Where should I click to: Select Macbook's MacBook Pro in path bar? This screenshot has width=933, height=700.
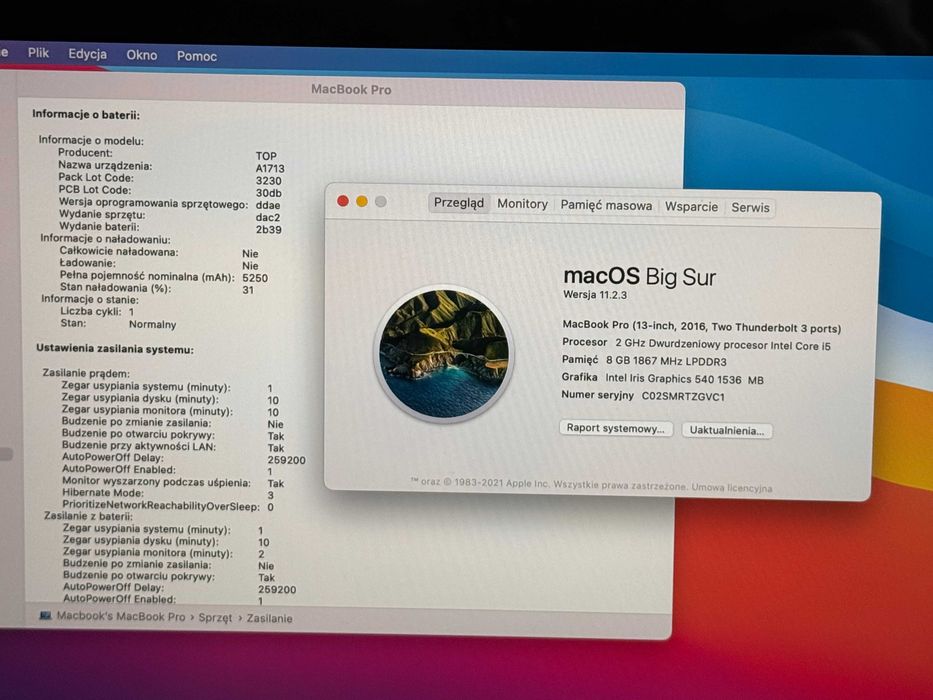[x=121, y=616]
